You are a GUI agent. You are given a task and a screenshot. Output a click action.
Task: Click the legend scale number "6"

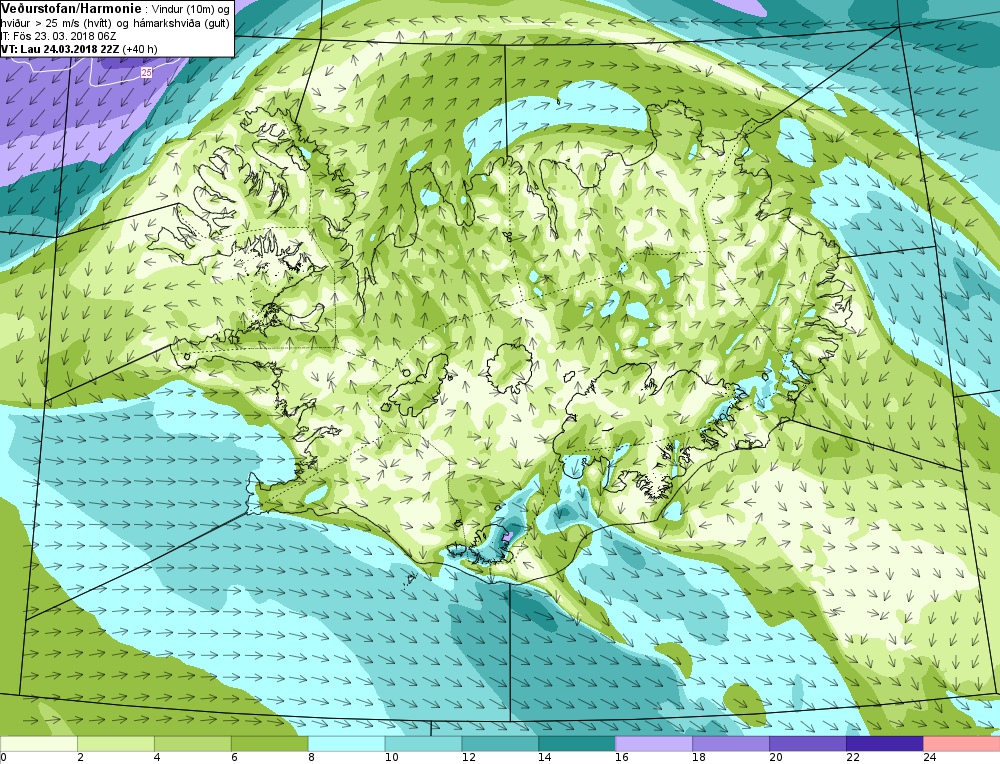[x=233, y=758]
